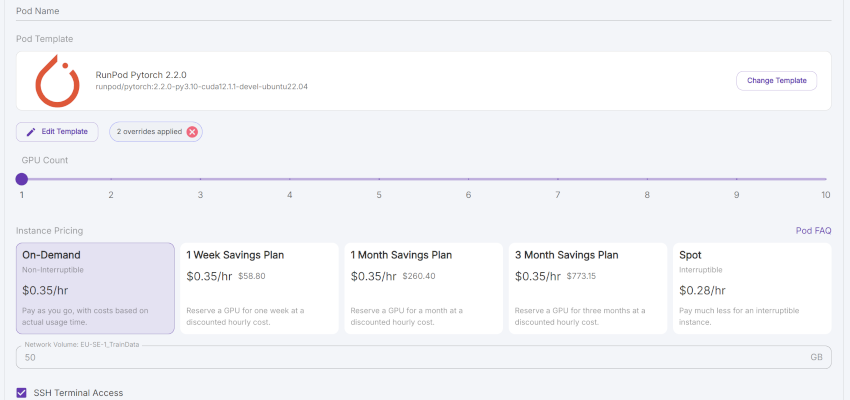Select the On-Demand pricing option
This screenshot has height=400, width=850.
click(x=95, y=287)
